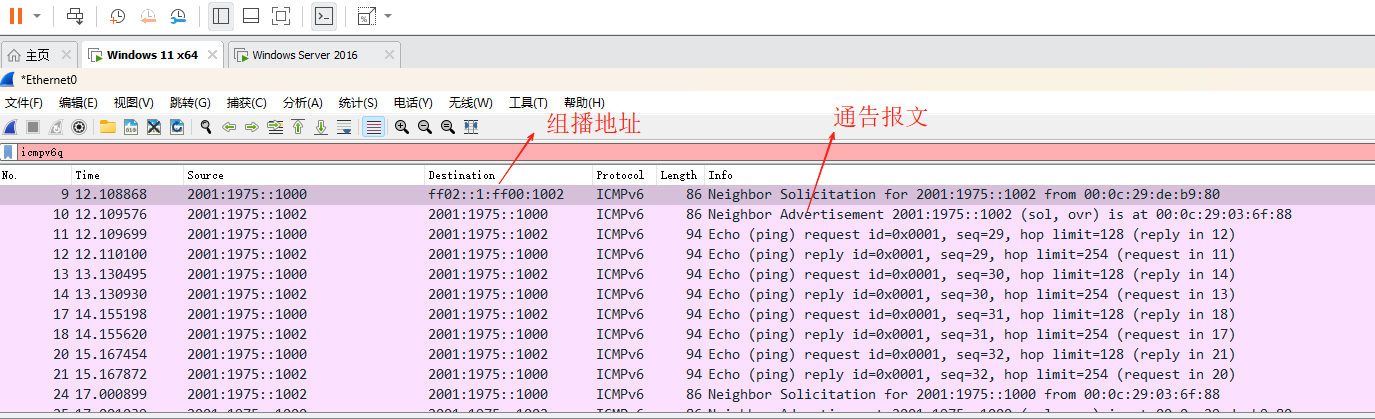Jump to the first packet
This screenshot has height=419, width=1375.
click(298, 127)
